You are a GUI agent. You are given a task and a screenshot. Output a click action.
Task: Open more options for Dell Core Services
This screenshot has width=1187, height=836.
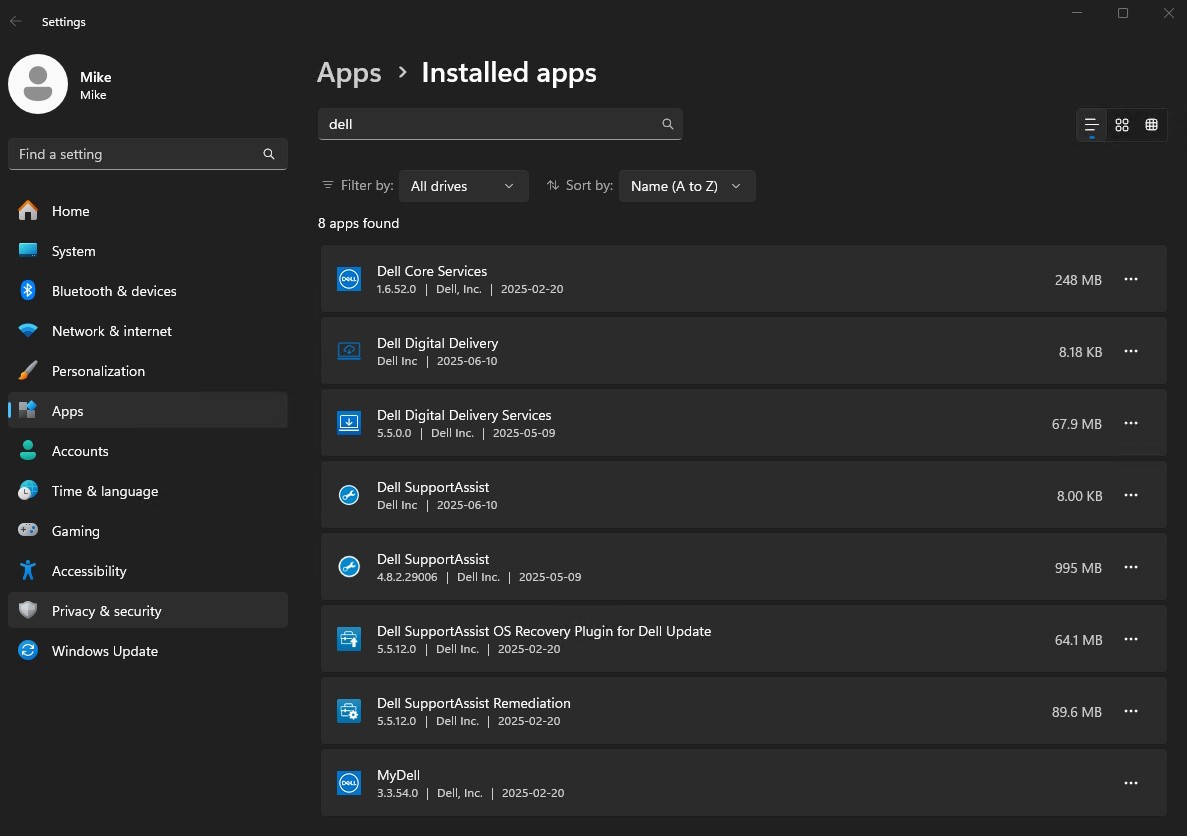point(1131,280)
